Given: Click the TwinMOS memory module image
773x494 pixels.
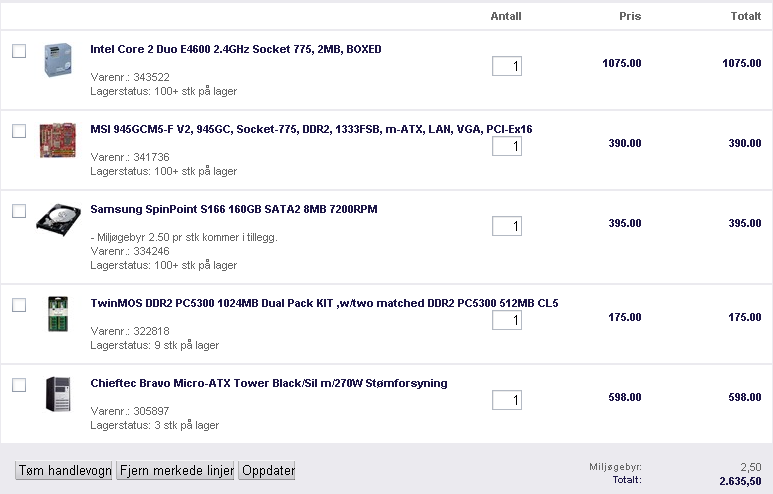Looking at the screenshot, I should pos(58,313).
